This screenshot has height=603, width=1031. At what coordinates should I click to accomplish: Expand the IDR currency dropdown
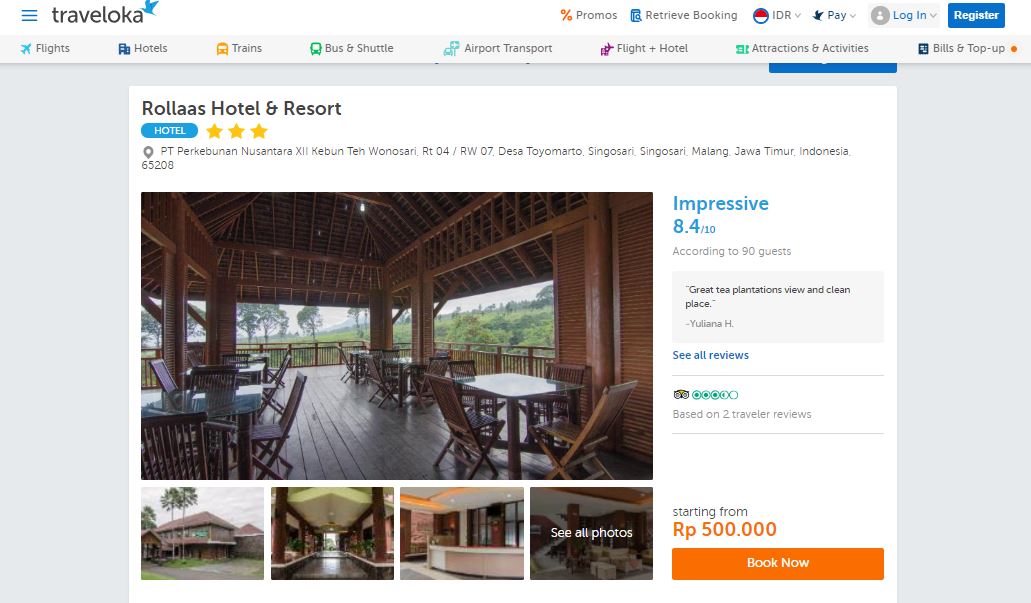coord(777,15)
